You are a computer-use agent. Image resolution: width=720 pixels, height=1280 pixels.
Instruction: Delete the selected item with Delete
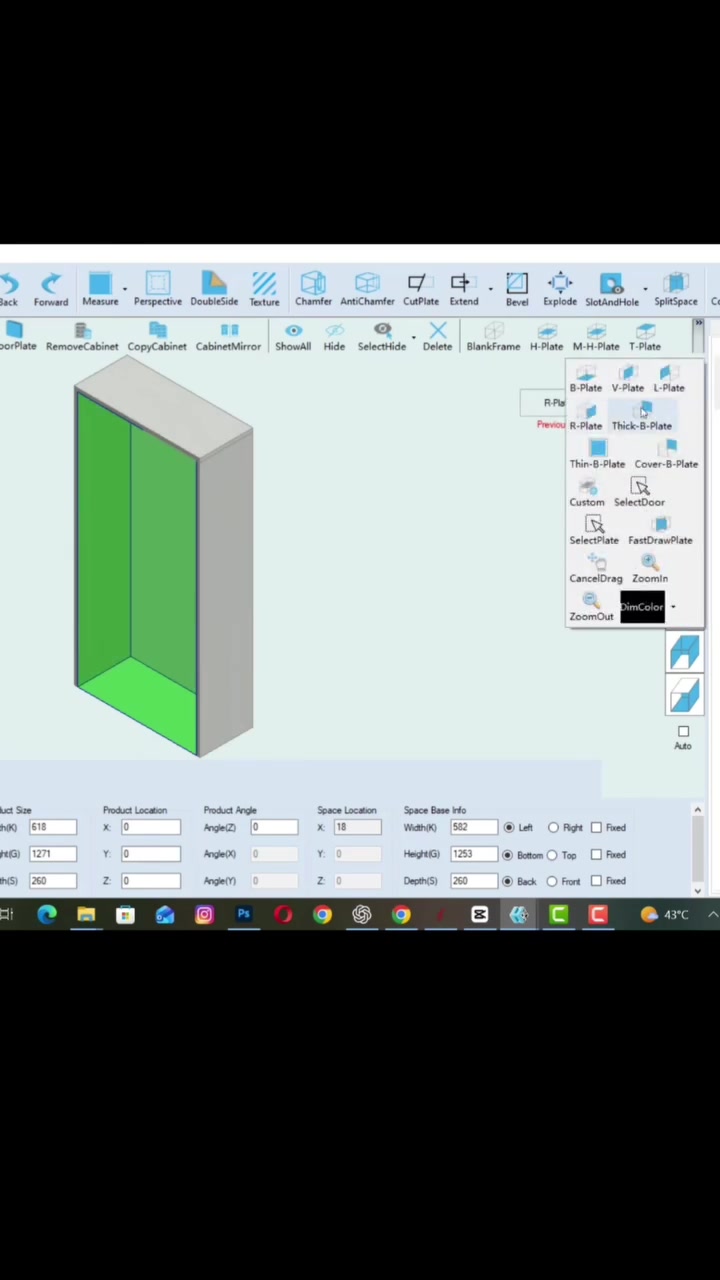(x=437, y=337)
